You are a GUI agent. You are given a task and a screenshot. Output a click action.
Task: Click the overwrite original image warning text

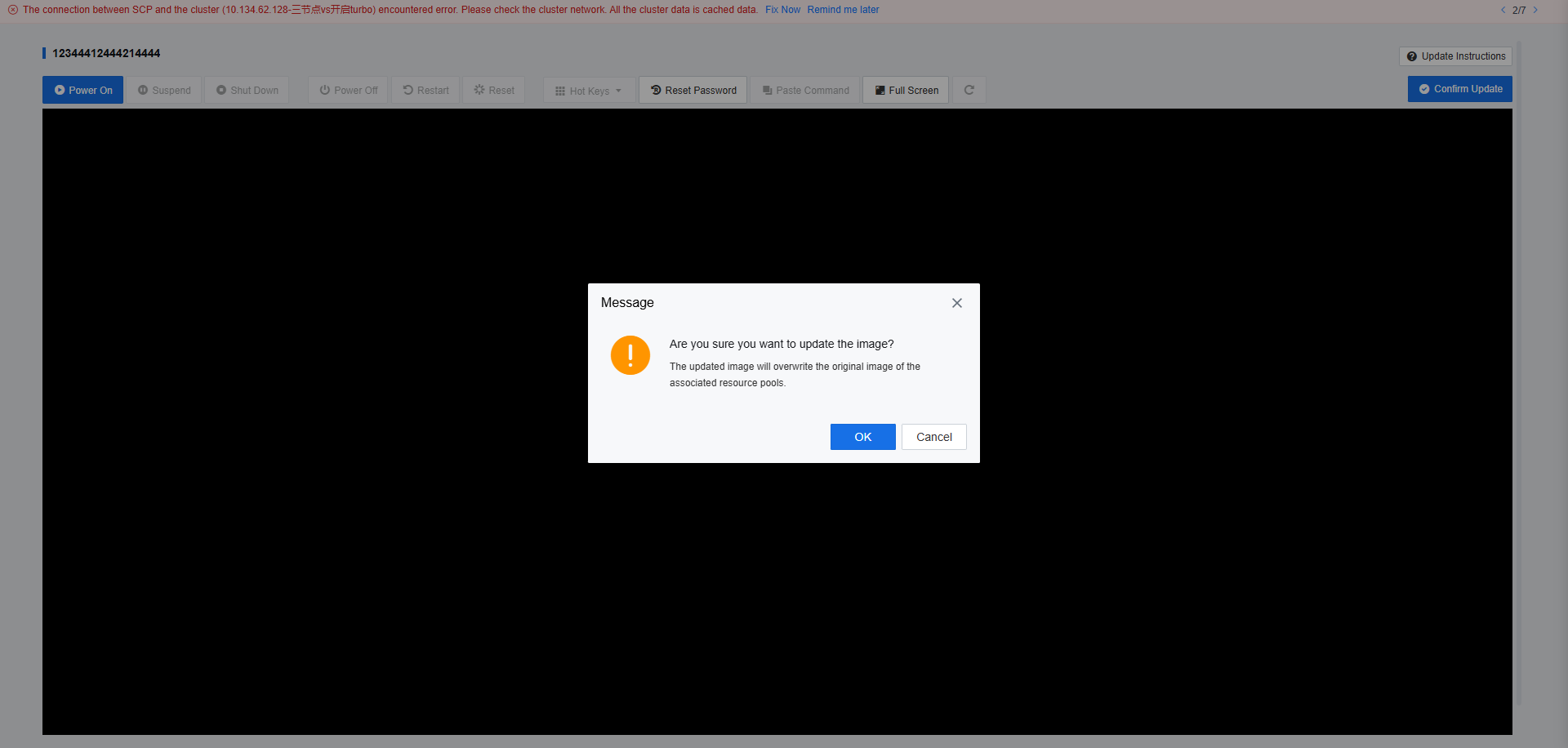point(795,375)
